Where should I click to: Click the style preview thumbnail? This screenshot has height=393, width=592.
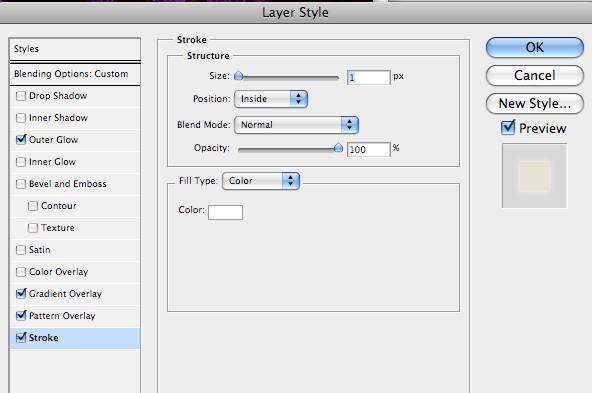pyautogui.click(x=534, y=176)
